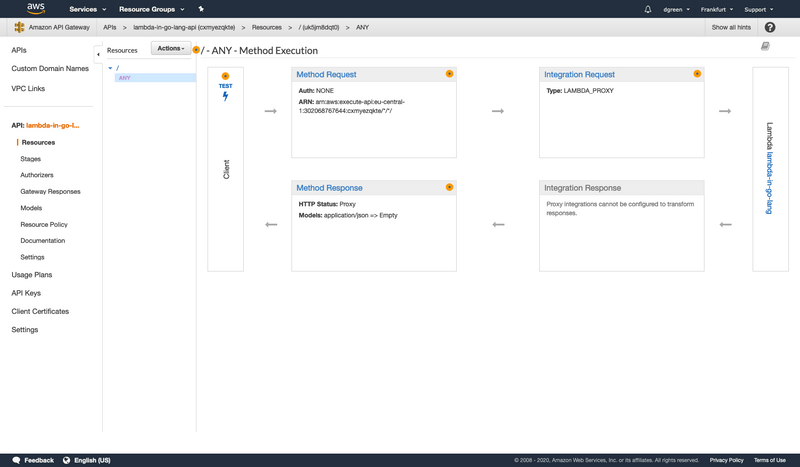Open the Method Request link
This screenshot has height=467, width=800.
coord(326,75)
